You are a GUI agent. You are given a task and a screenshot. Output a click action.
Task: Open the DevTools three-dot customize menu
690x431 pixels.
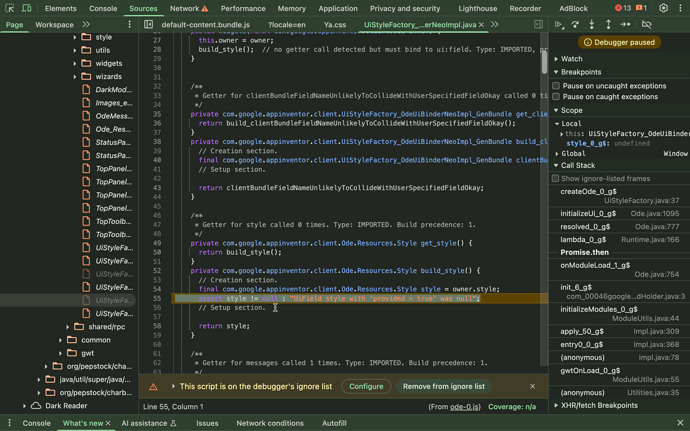[680, 8]
